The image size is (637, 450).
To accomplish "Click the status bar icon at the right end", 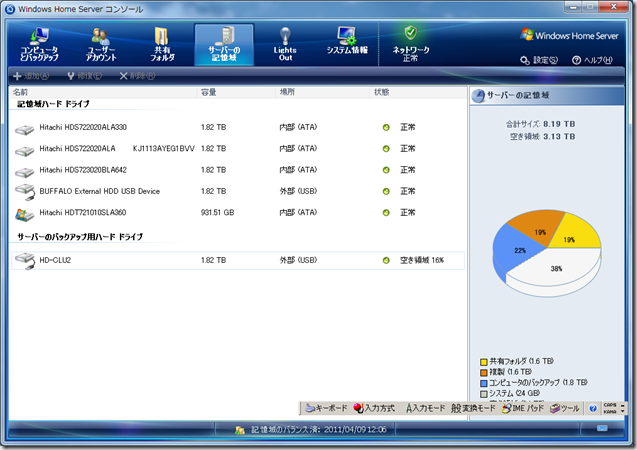I will (602, 428).
